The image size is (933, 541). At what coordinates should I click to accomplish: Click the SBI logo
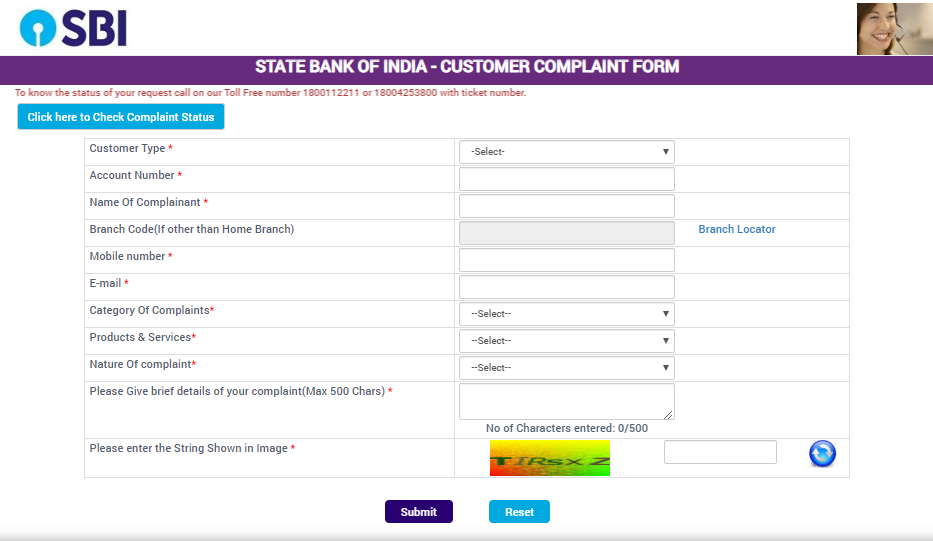73,28
